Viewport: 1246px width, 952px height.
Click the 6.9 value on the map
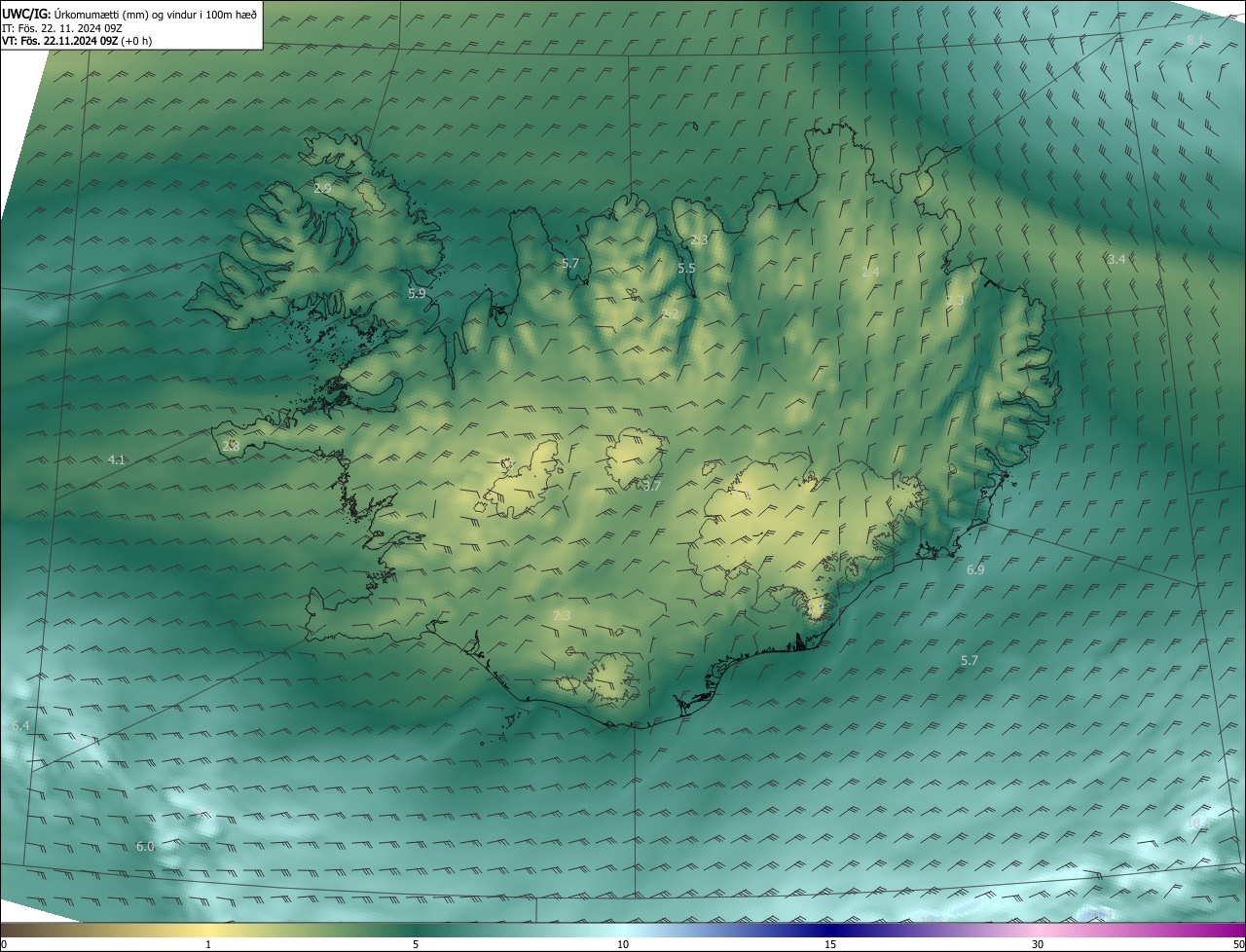click(975, 569)
